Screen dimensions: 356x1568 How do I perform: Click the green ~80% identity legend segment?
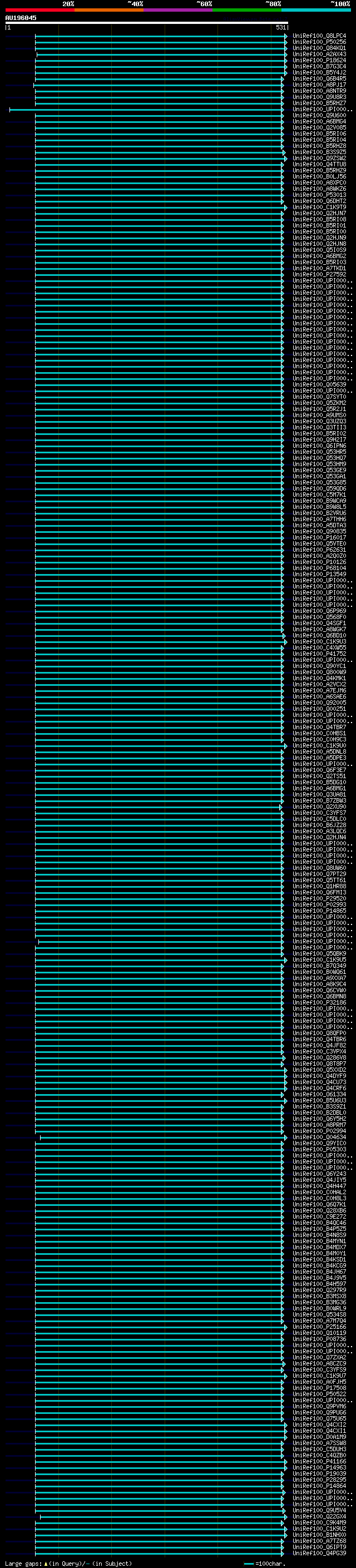click(x=247, y=10)
